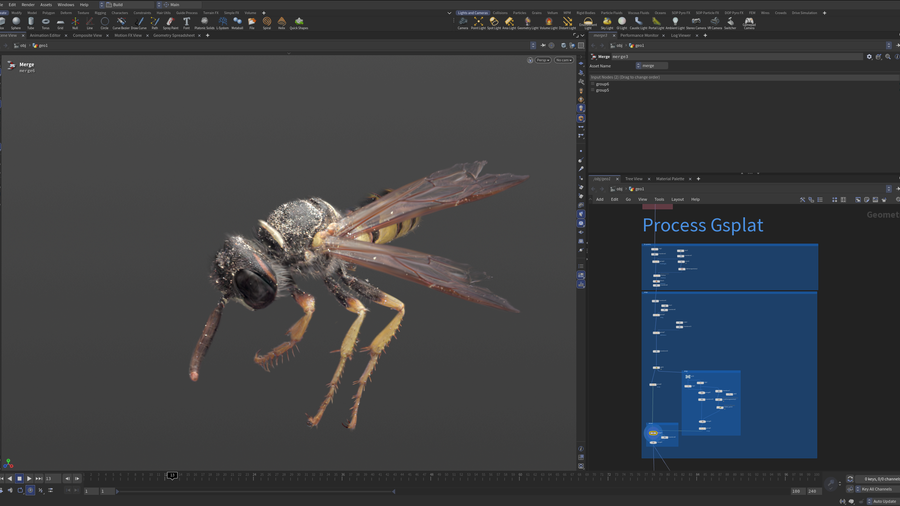Add a Camera from the shelf
This screenshot has width=900, height=506.
point(463,23)
